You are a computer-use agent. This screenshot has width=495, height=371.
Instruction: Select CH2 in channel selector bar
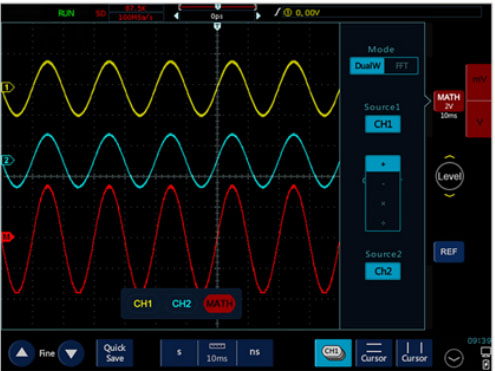(181, 304)
